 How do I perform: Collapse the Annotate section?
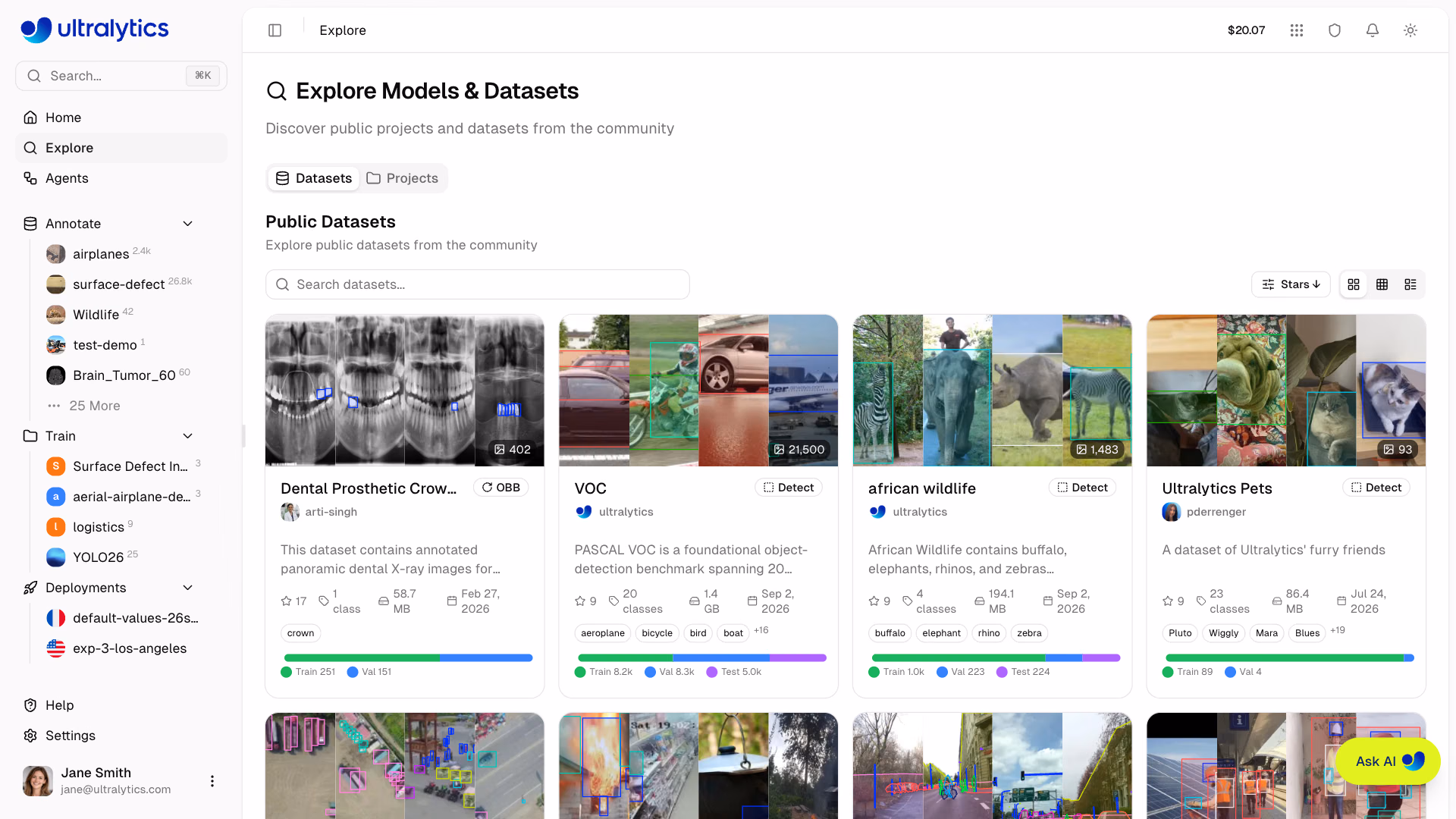[188, 224]
